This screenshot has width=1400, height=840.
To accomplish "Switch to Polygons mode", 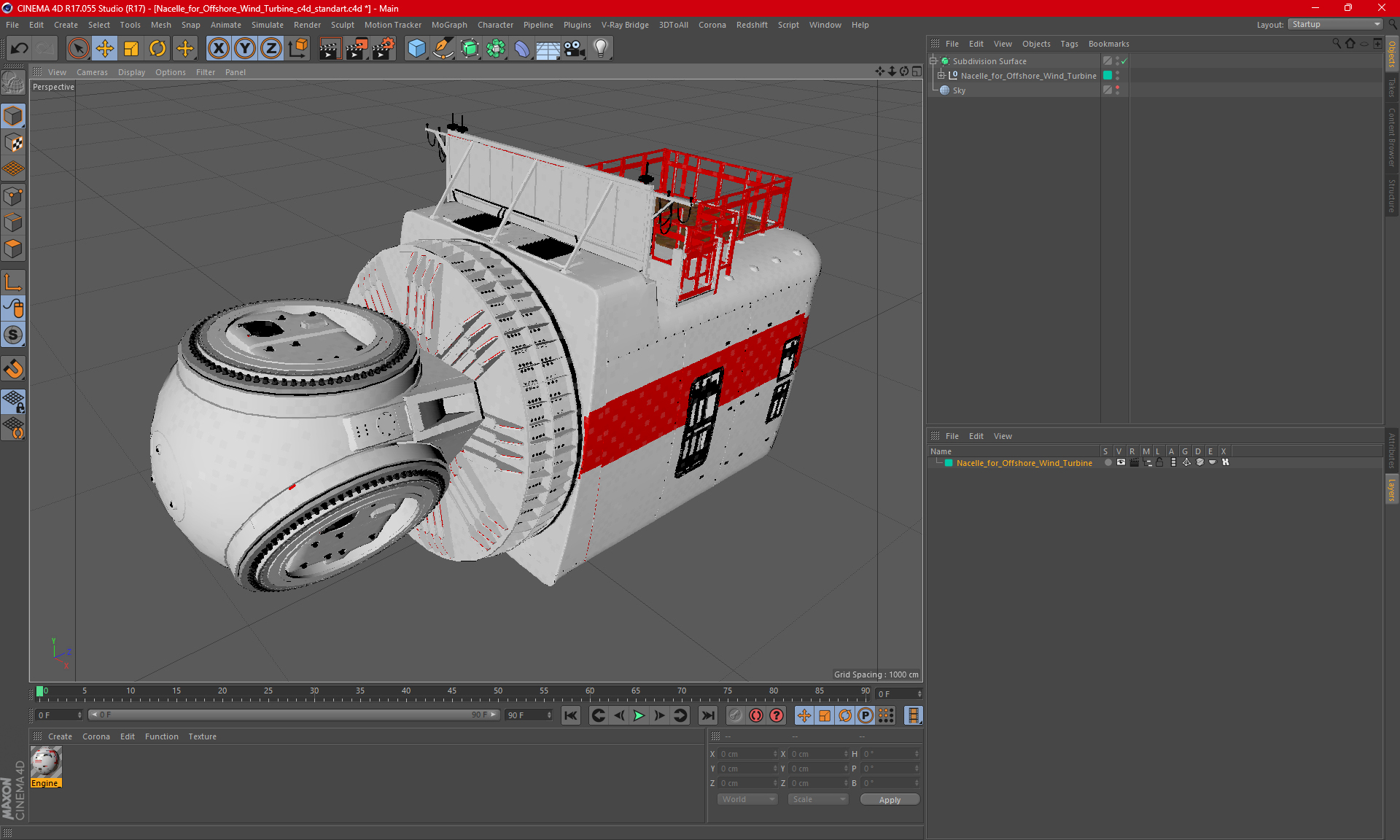I will click(x=13, y=249).
